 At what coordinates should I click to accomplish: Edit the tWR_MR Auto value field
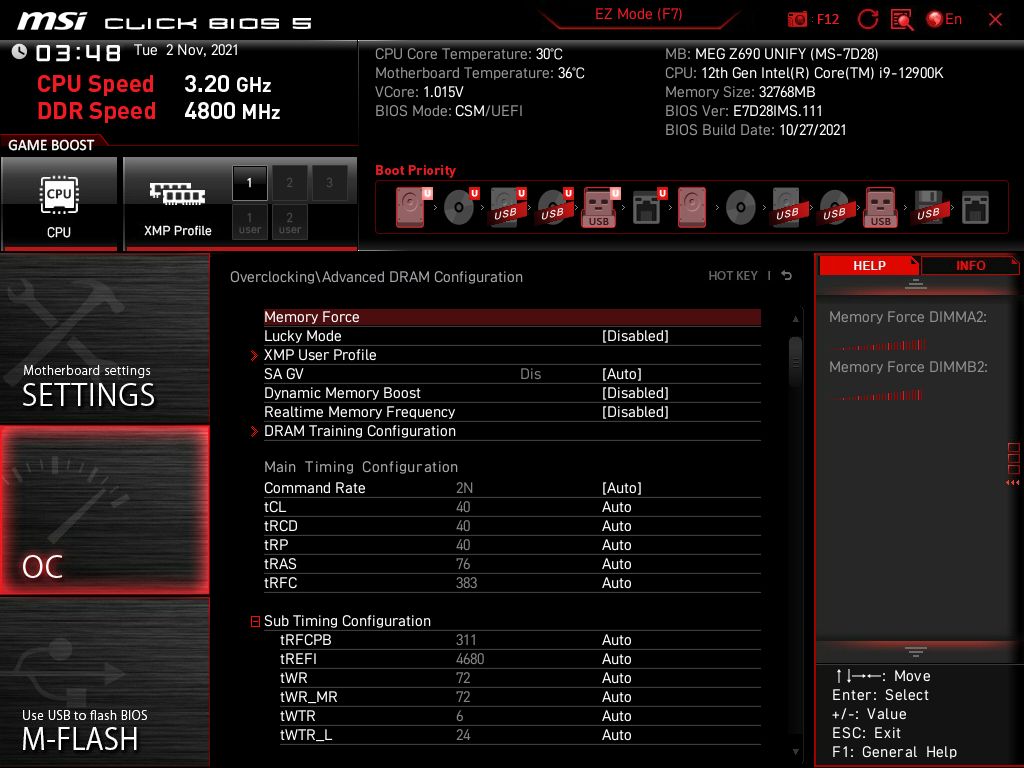tap(616, 697)
